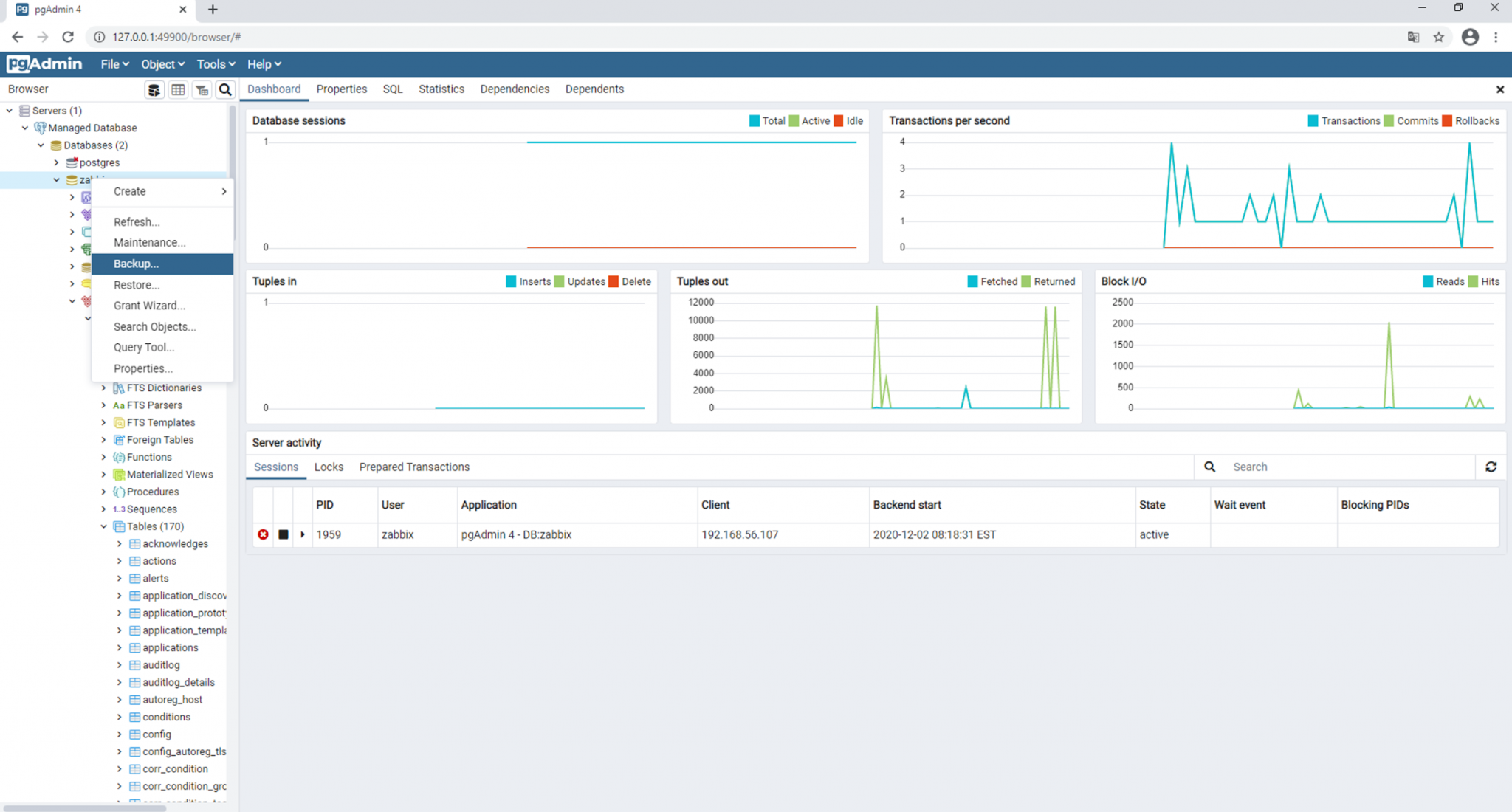
Task: Select Backup... in the context menu
Action: pyautogui.click(x=136, y=264)
